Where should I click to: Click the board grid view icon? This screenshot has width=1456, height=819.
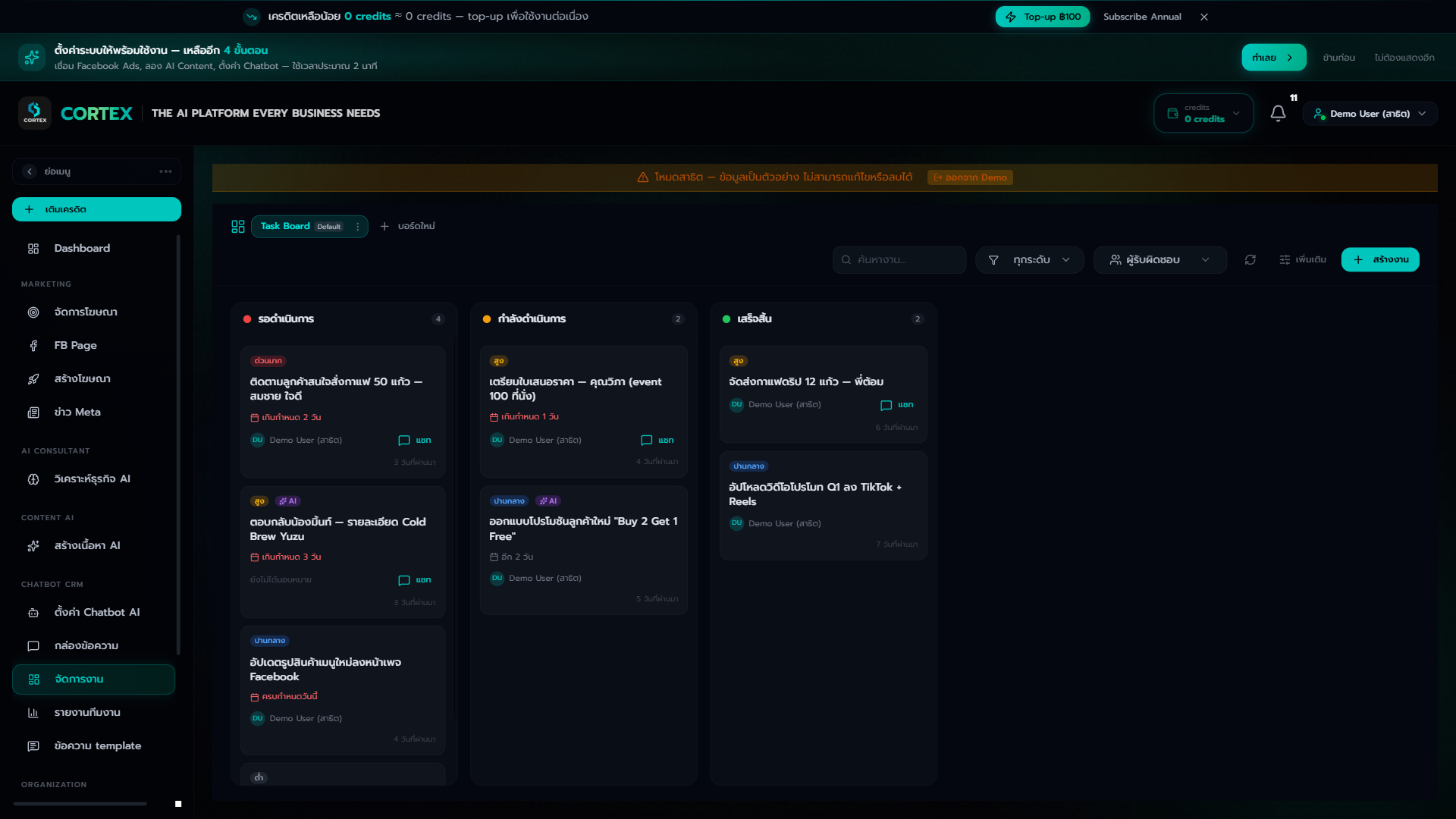pos(238,227)
